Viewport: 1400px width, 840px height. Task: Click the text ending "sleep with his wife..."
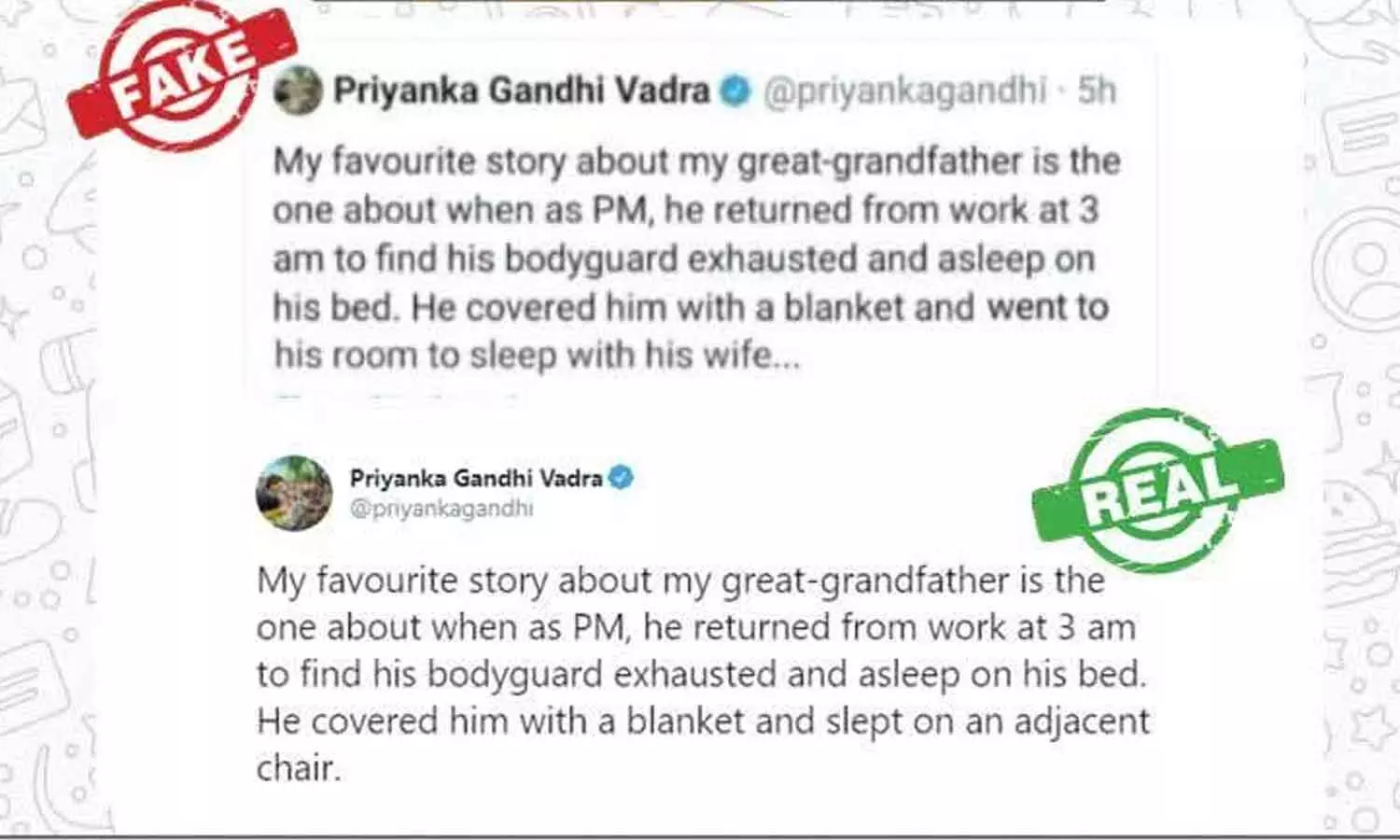[x=537, y=356]
